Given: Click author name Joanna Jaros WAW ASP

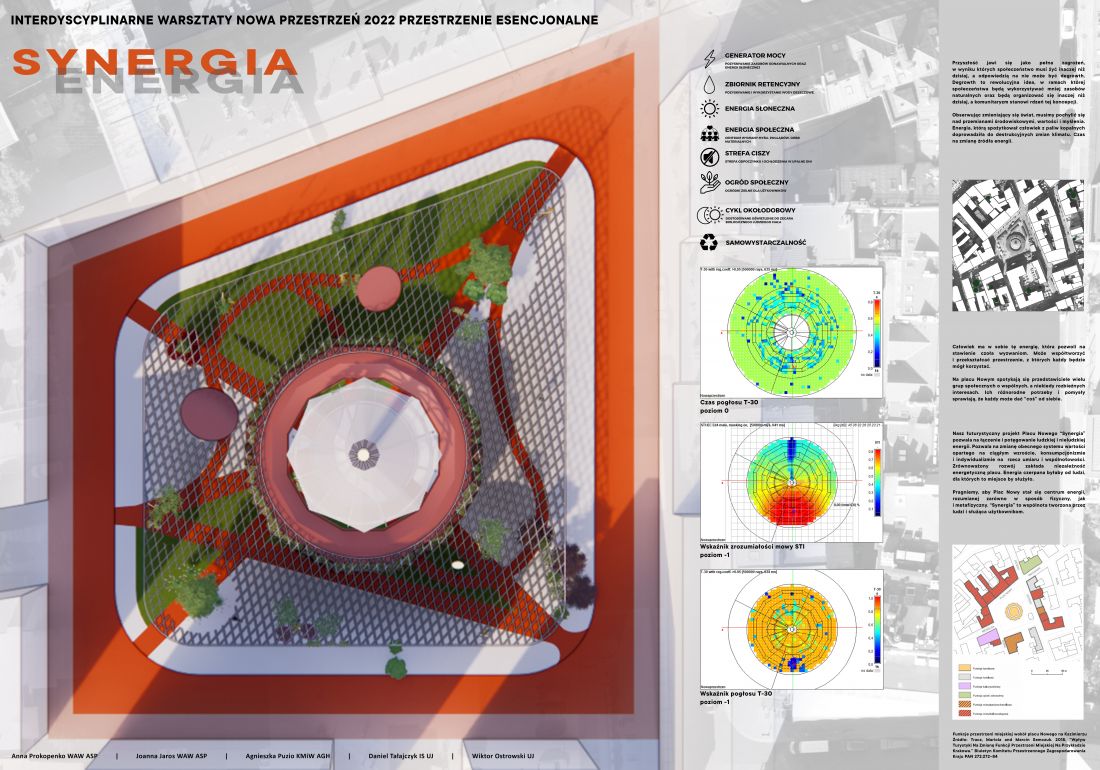Looking at the screenshot, I should [x=171, y=757].
